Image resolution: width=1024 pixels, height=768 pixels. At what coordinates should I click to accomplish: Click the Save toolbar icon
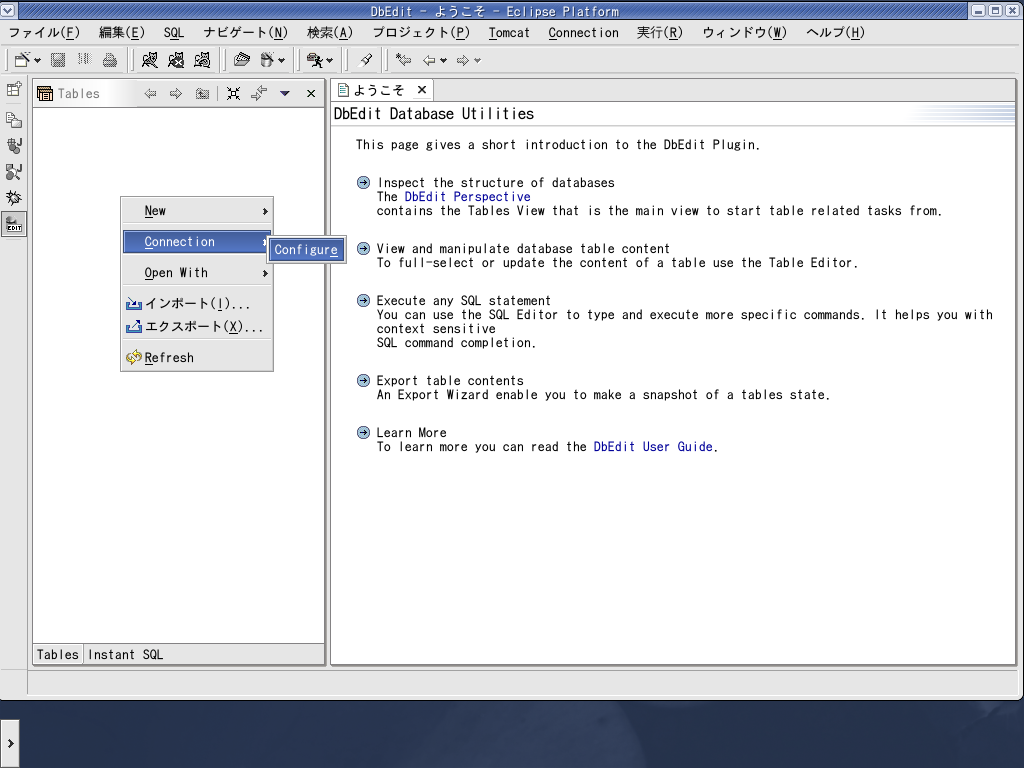pyautogui.click(x=58, y=60)
